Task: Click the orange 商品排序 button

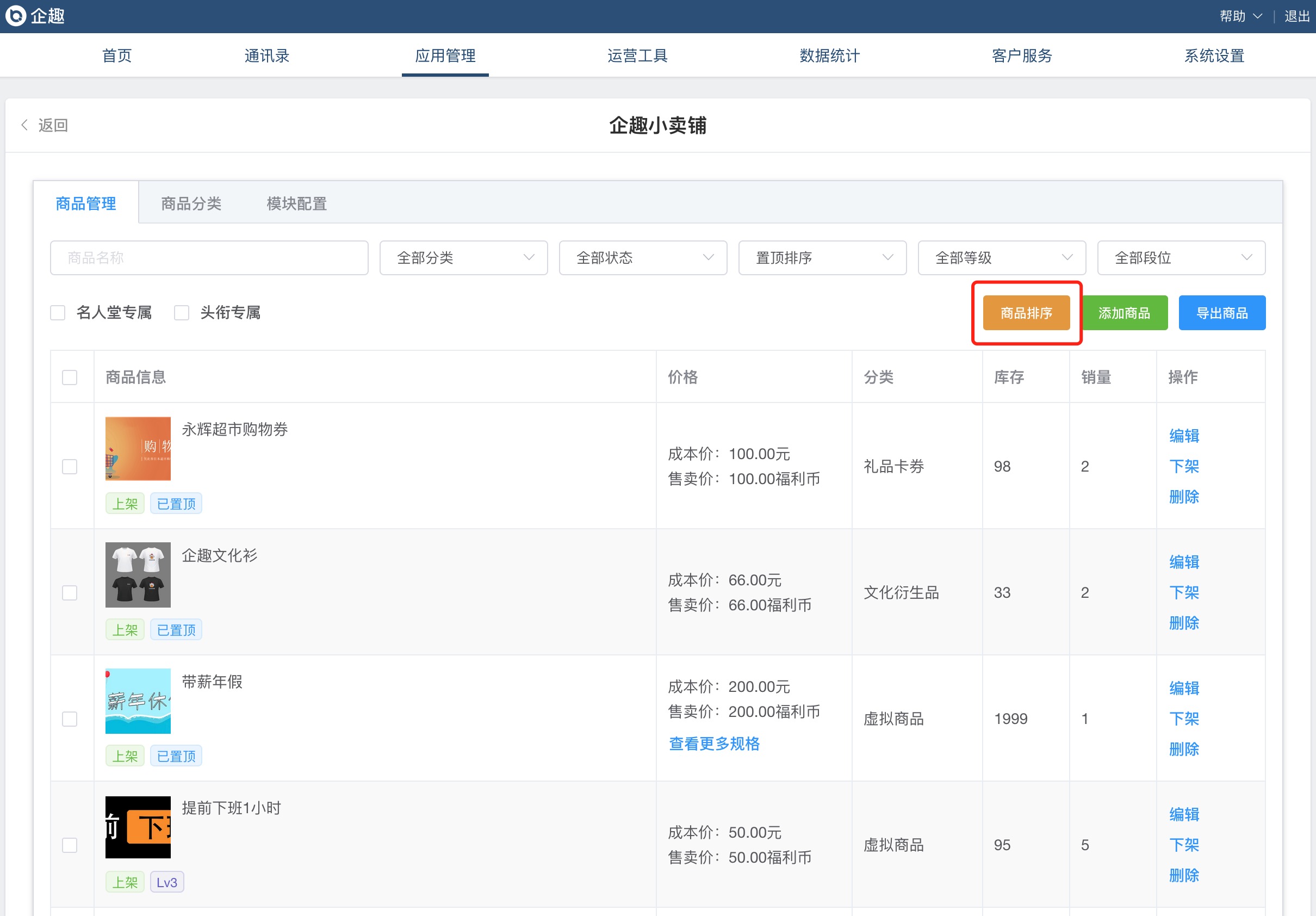Action: coord(1026,313)
